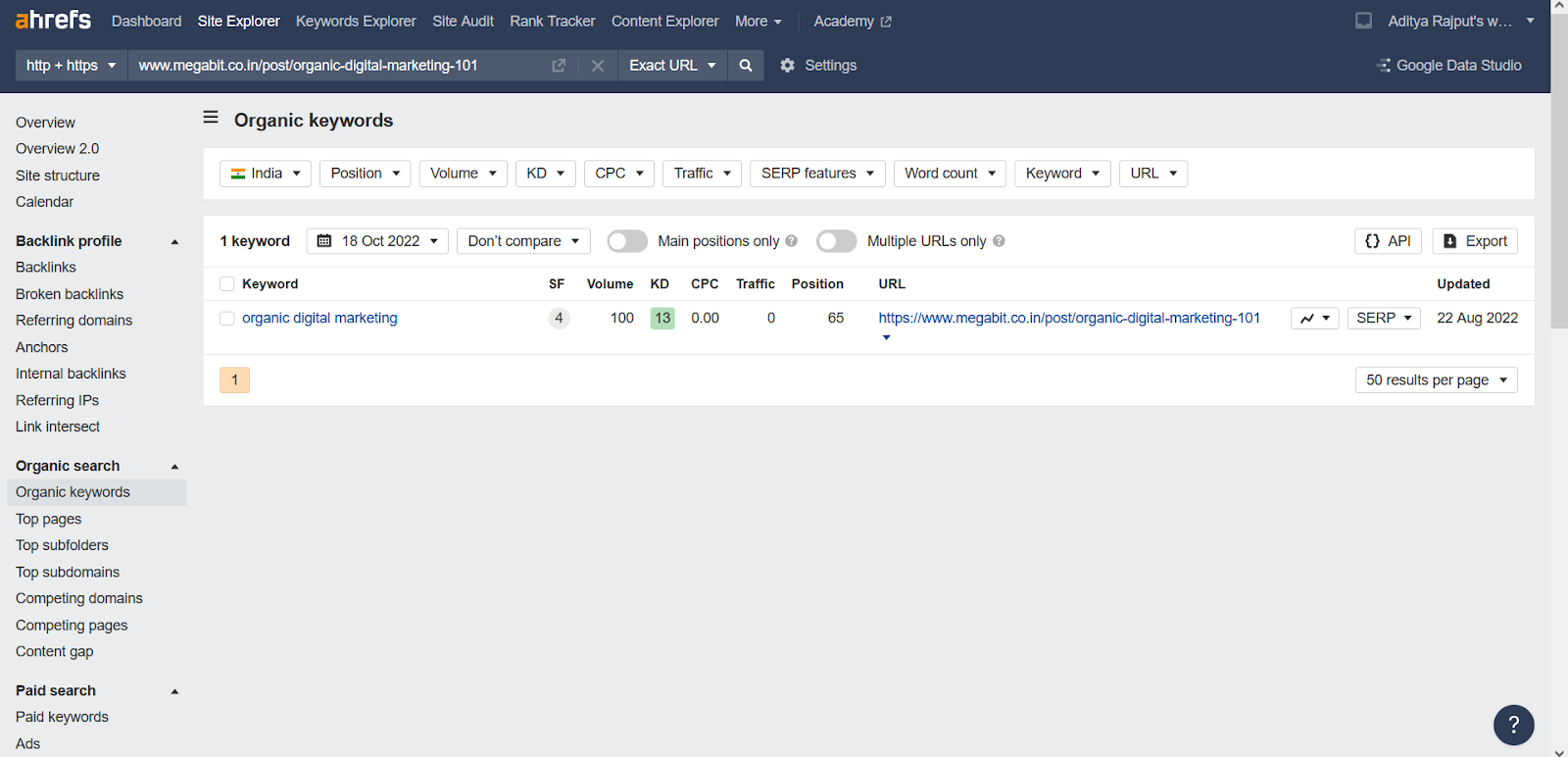Open Broken backlinks in sidebar
This screenshot has height=757, width=1568.
pyautogui.click(x=70, y=294)
